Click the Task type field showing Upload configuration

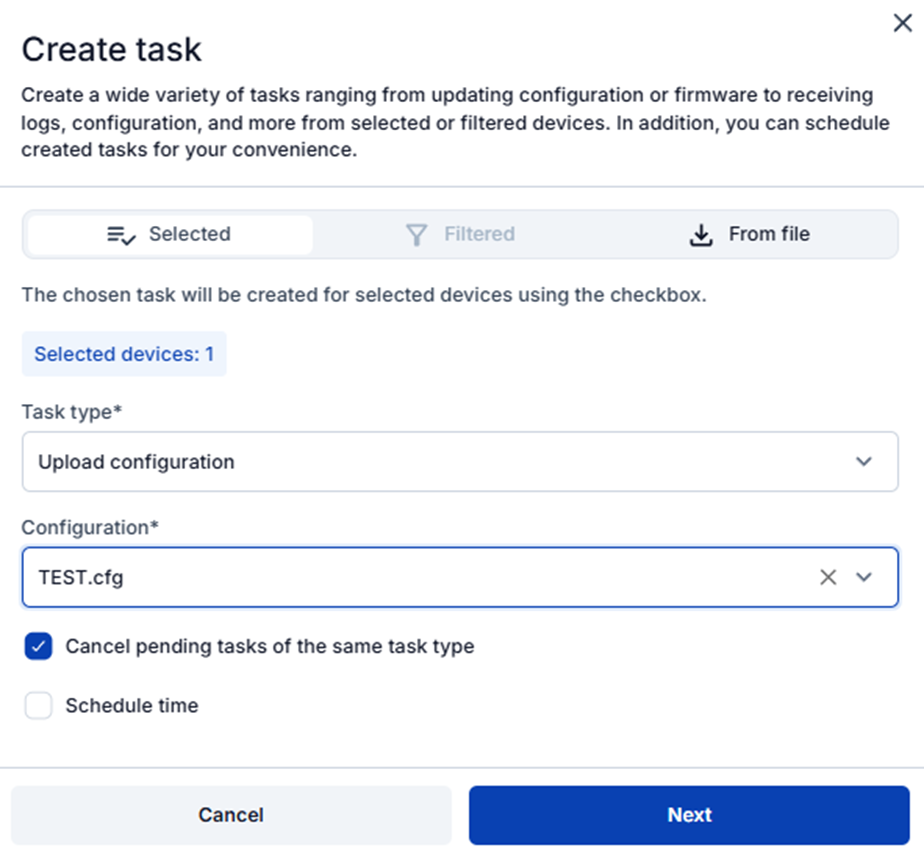[x=400, y=462]
